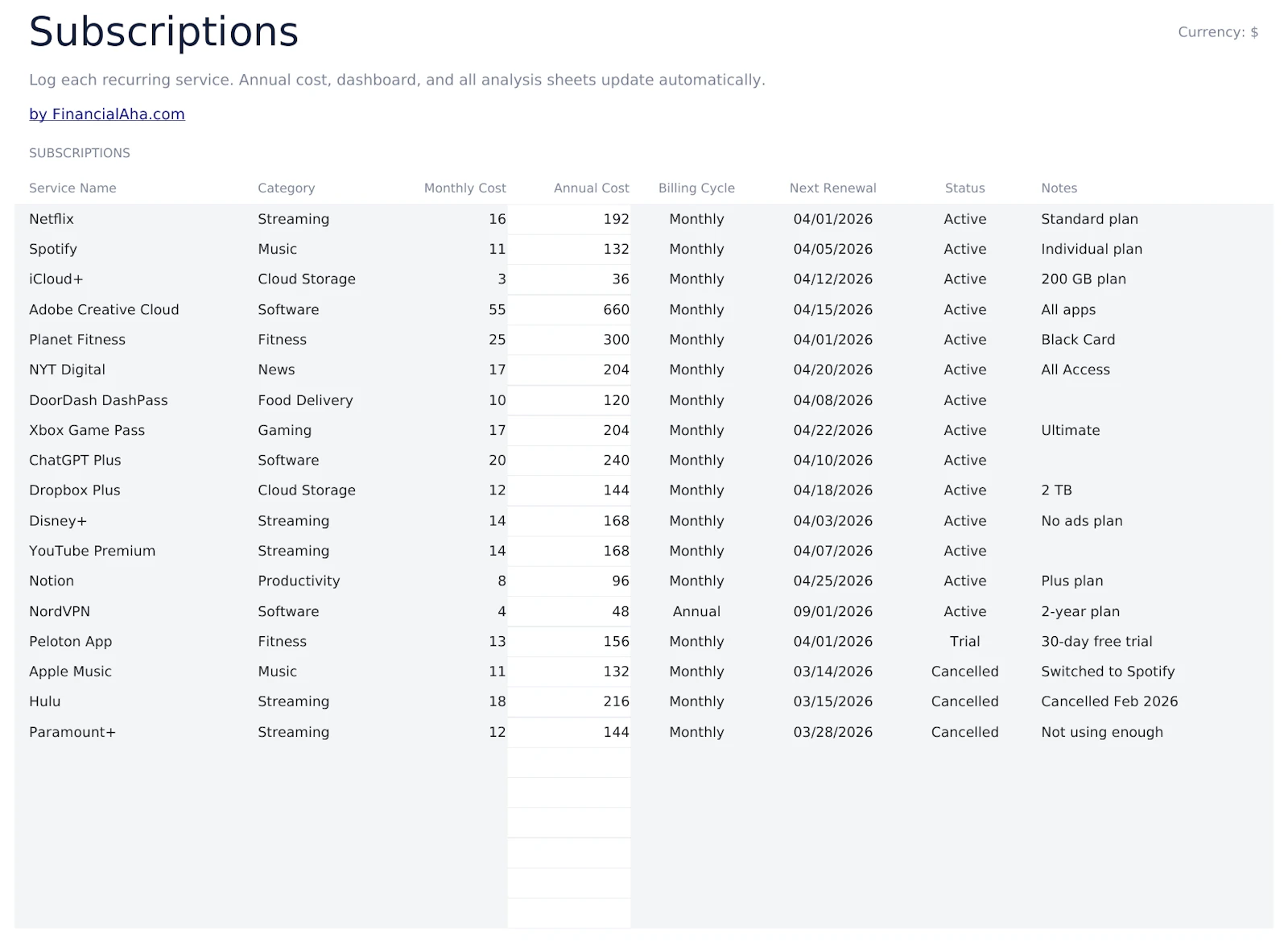Click the Productivity category cell
This screenshot has height=943, width=1288.
(299, 581)
